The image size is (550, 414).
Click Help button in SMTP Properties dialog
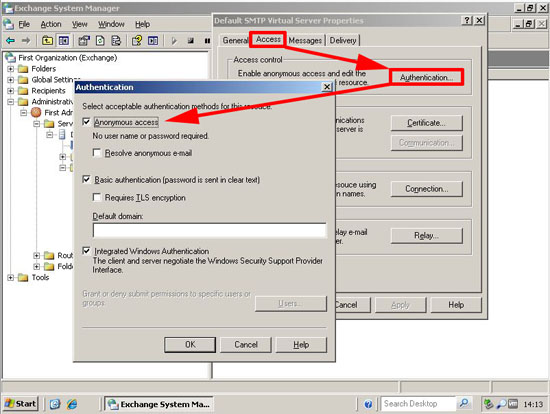pyautogui.click(x=456, y=305)
